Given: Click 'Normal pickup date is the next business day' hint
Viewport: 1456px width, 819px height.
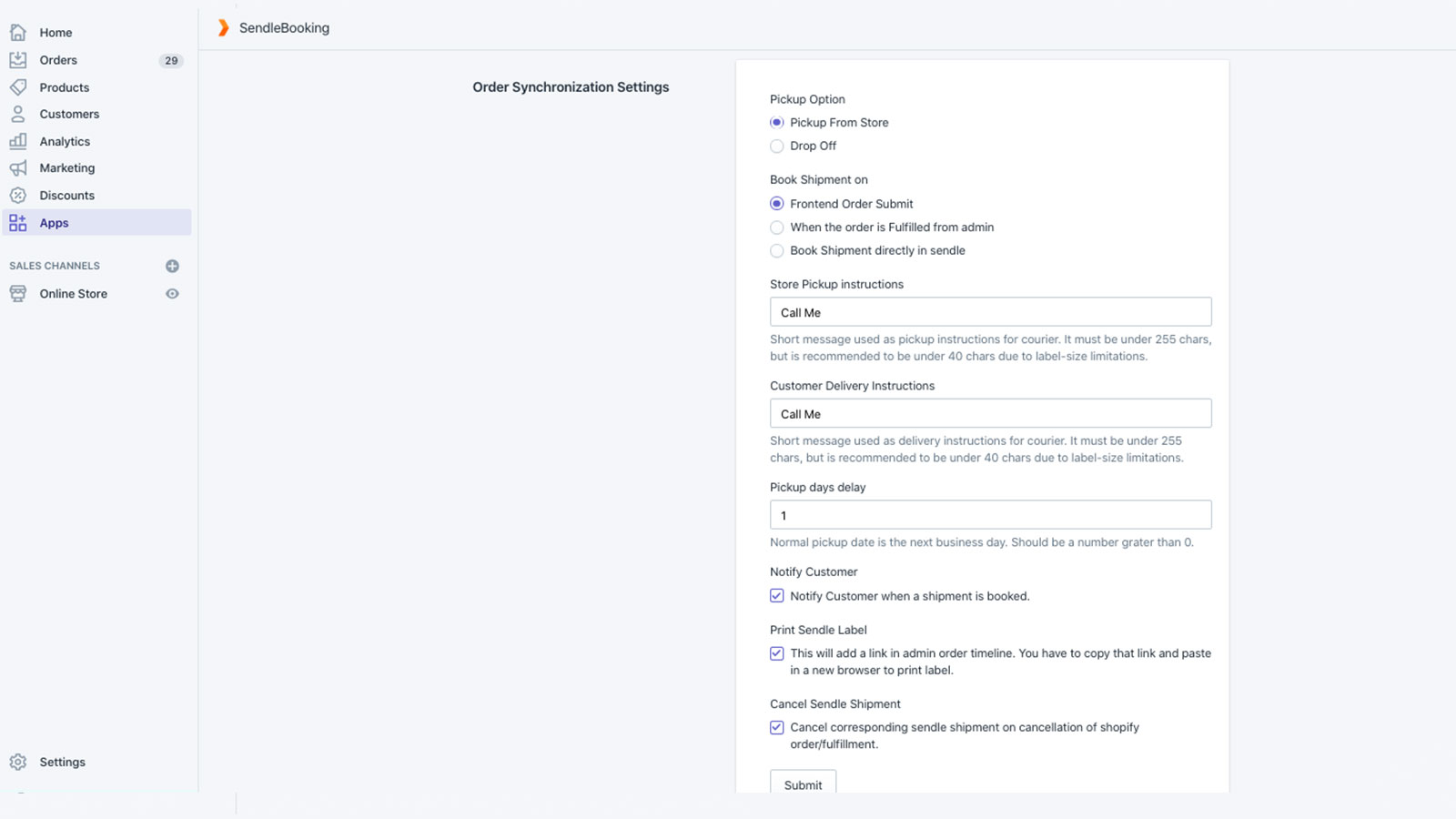Looking at the screenshot, I should pyautogui.click(x=982, y=542).
